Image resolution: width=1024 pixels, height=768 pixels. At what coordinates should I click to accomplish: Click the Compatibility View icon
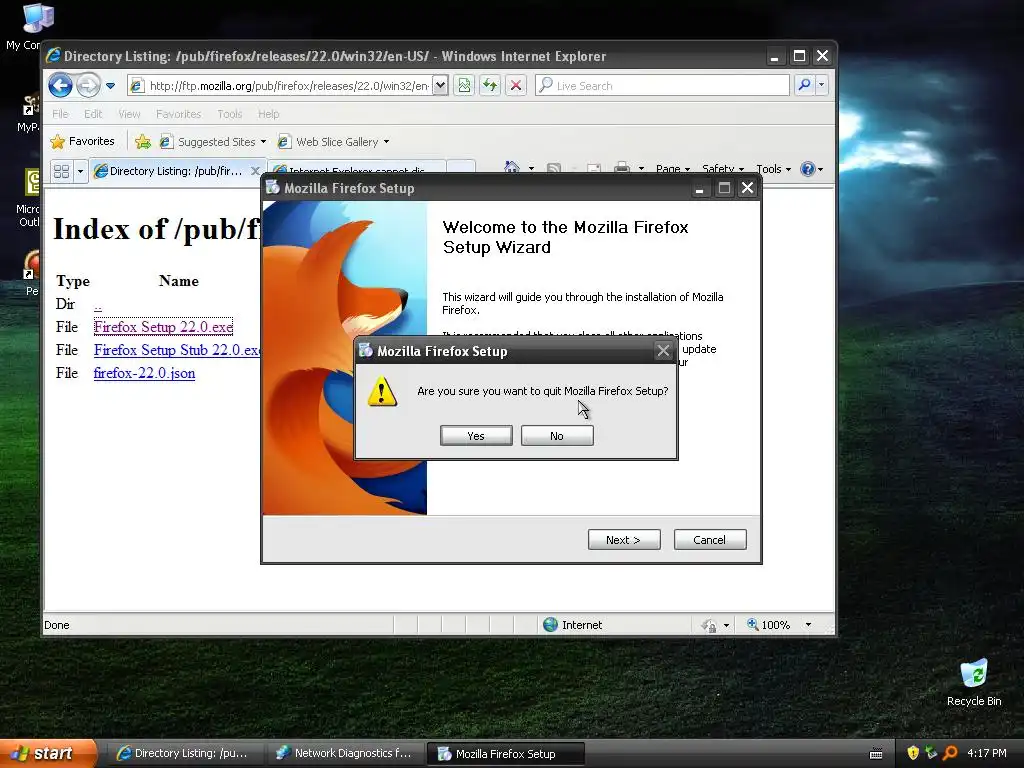[x=464, y=86]
